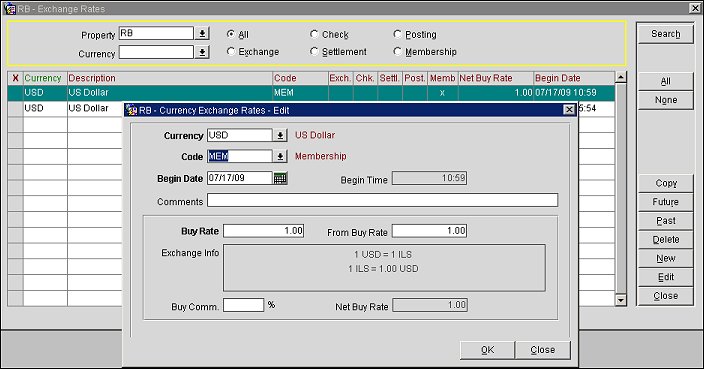The image size is (704, 369).
Task: Click the x mark in the Memb column
Action: pyautogui.click(x=442, y=93)
